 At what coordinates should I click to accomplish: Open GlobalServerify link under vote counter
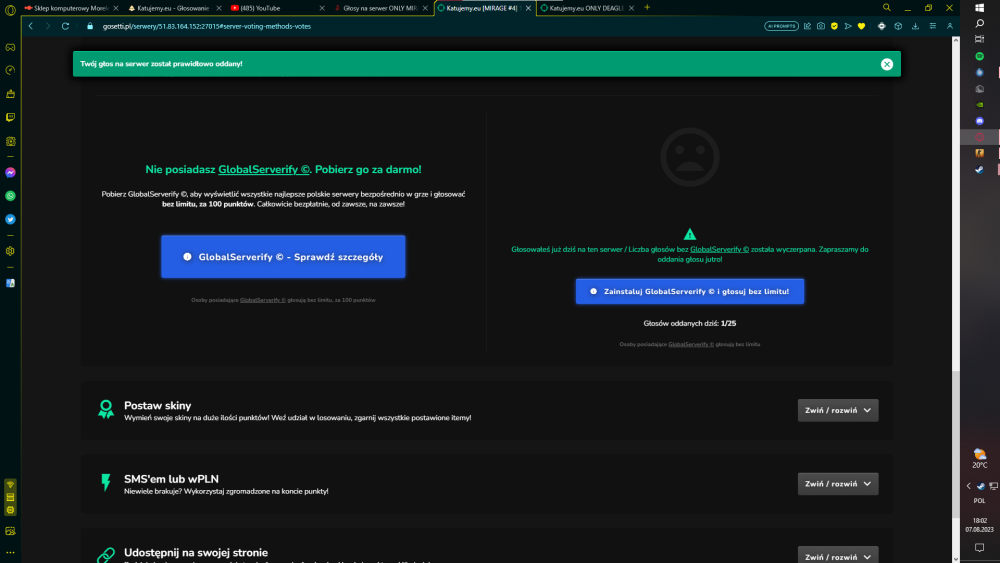[x=691, y=344]
